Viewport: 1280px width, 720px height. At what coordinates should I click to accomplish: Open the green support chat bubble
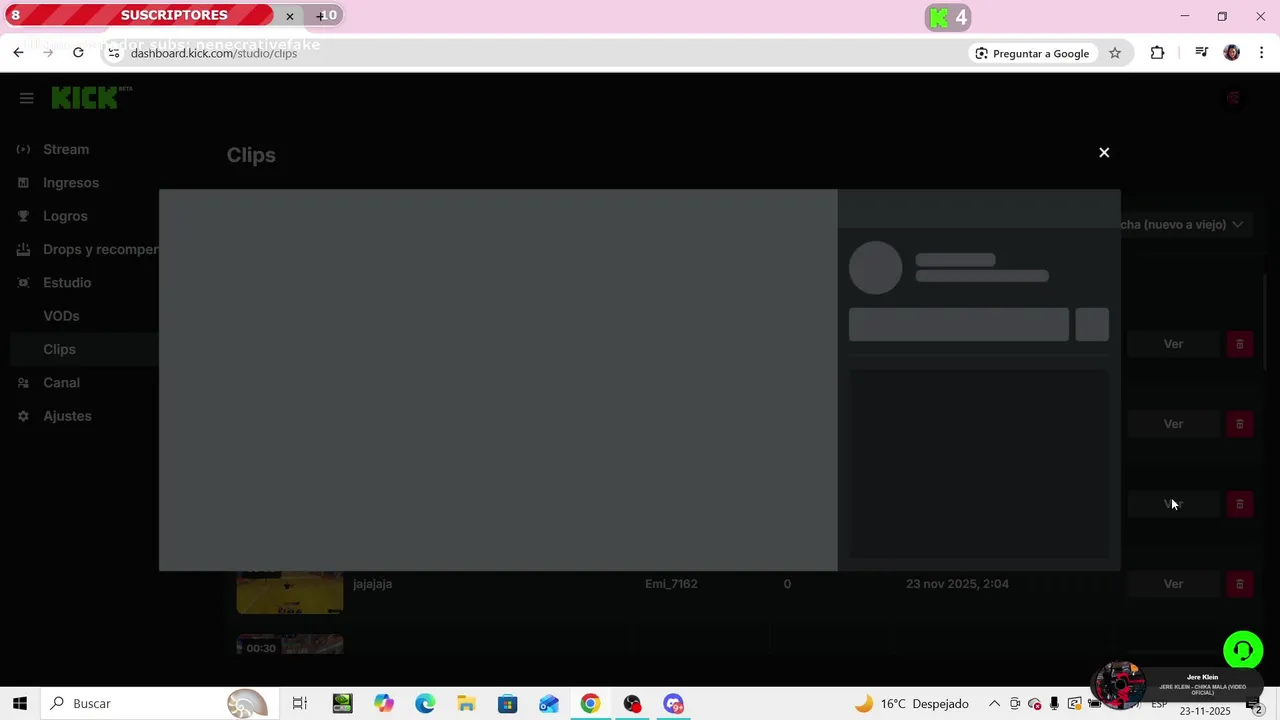[1243, 651]
